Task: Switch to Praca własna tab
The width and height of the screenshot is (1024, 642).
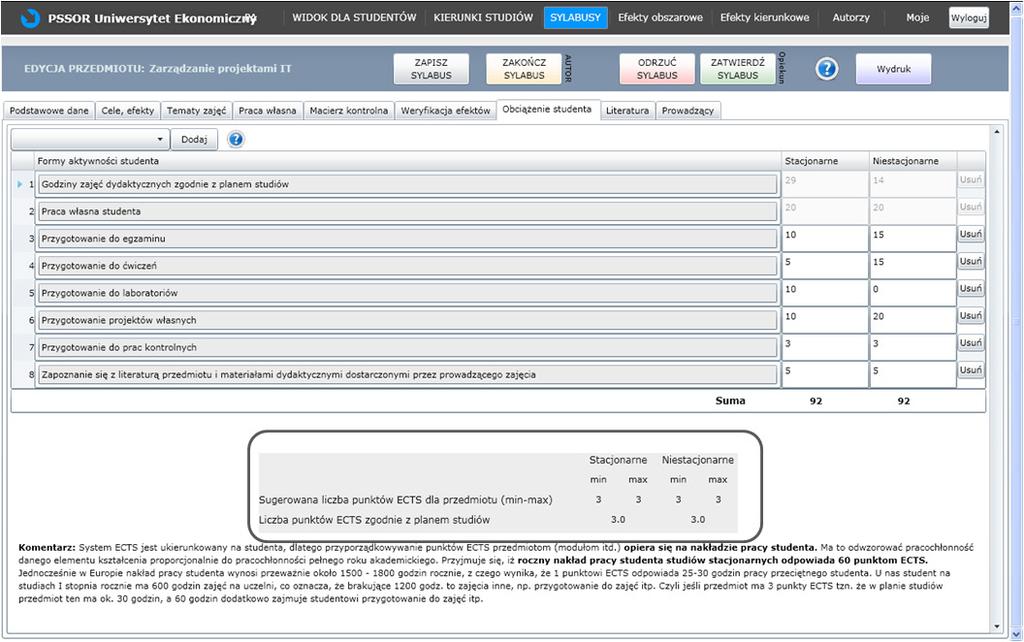Action: (267, 110)
